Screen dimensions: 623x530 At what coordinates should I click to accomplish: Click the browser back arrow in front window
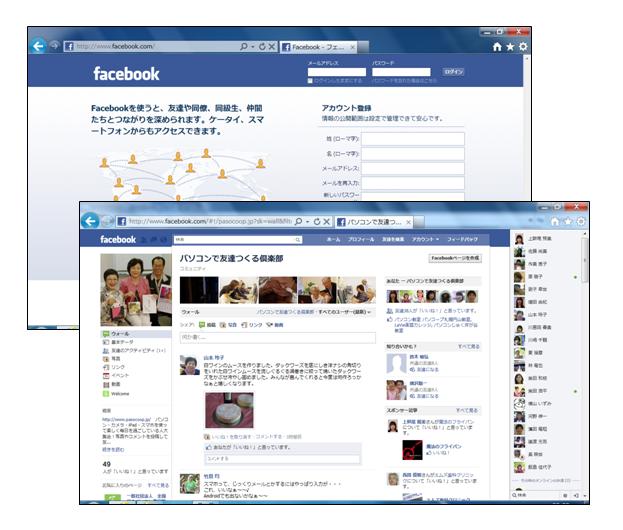(x=91, y=221)
